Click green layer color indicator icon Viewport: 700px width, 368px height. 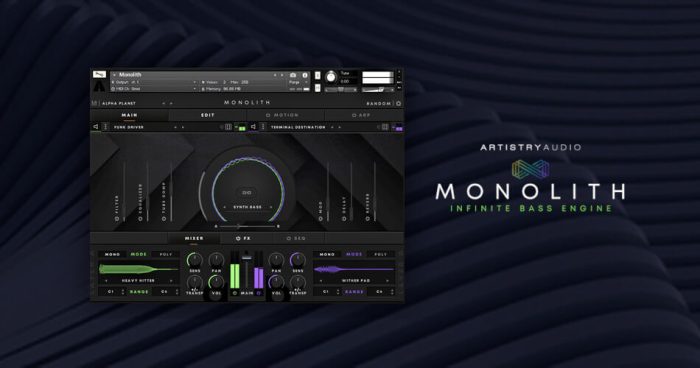(x=241, y=127)
